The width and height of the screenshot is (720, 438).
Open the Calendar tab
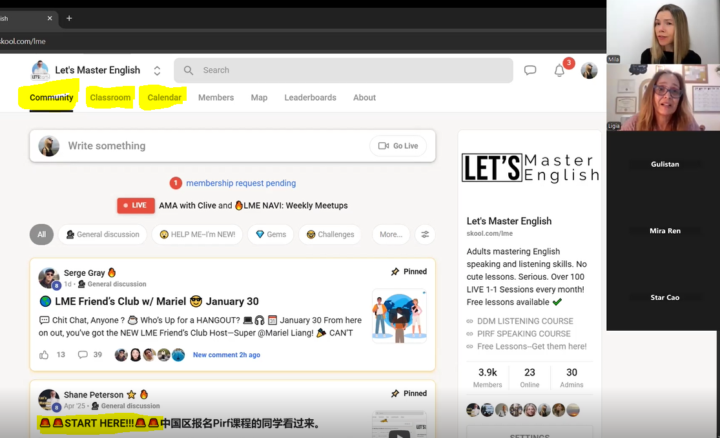click(164, 97)
